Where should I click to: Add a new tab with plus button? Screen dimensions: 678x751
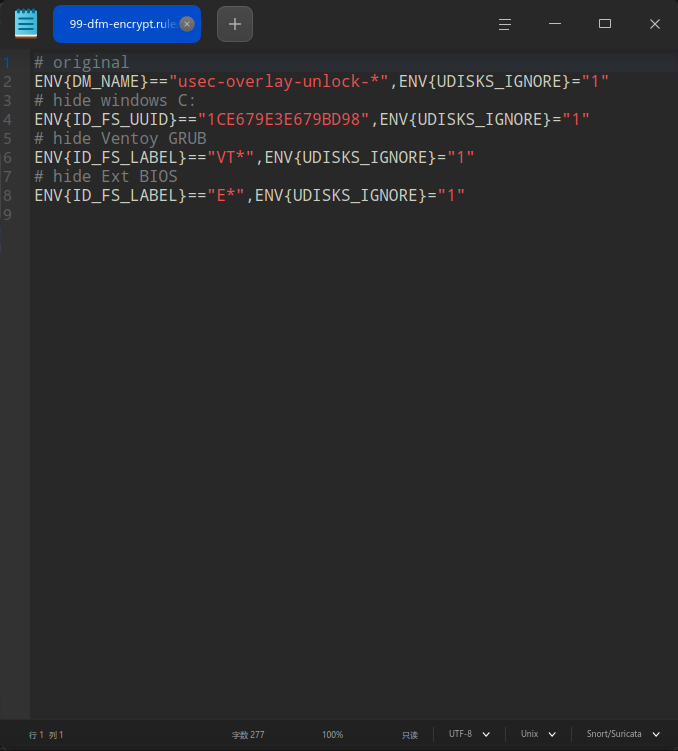tap(235, 24)
